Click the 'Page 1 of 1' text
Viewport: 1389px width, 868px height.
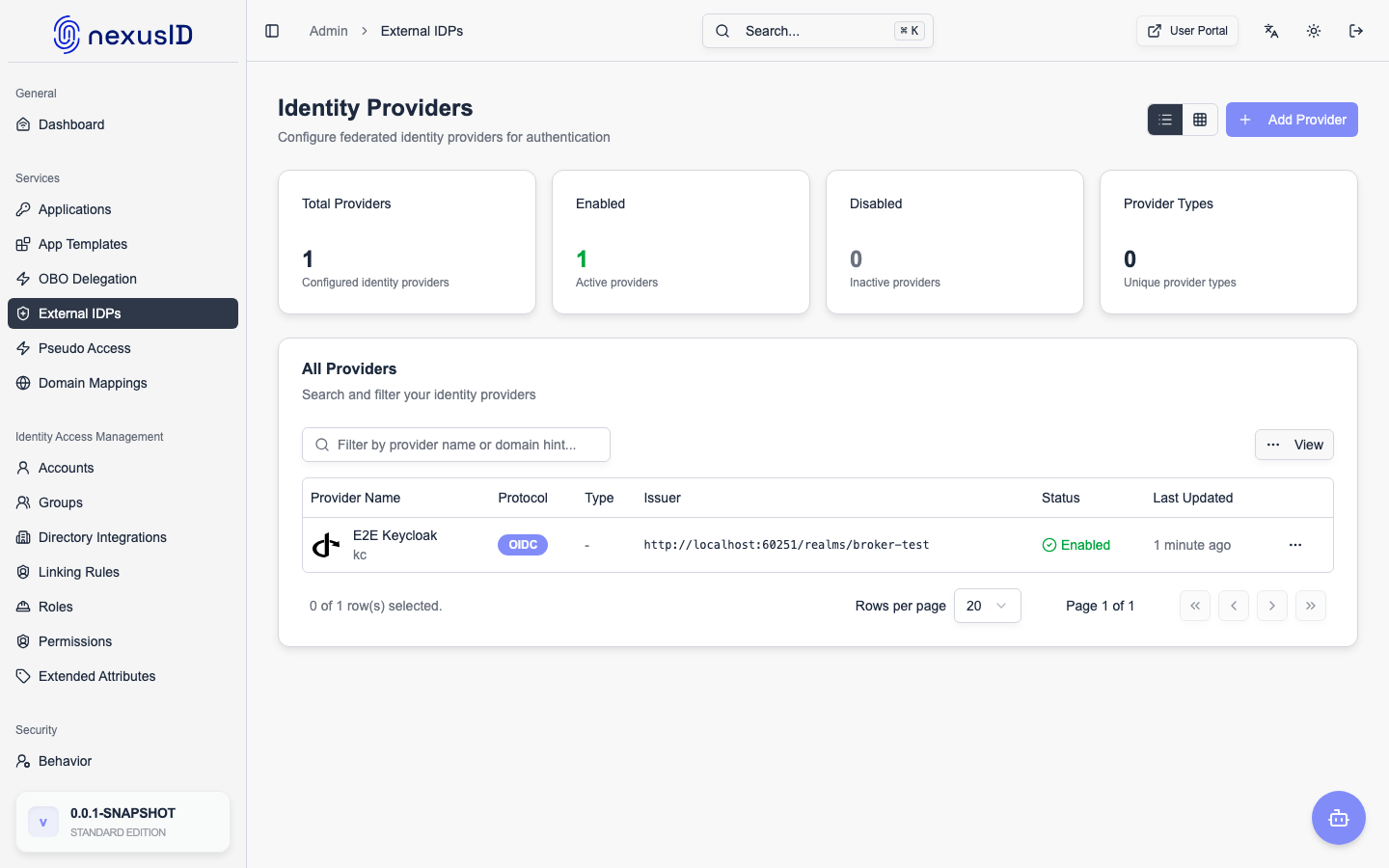pyautogui.click(x=1100, y=606)
